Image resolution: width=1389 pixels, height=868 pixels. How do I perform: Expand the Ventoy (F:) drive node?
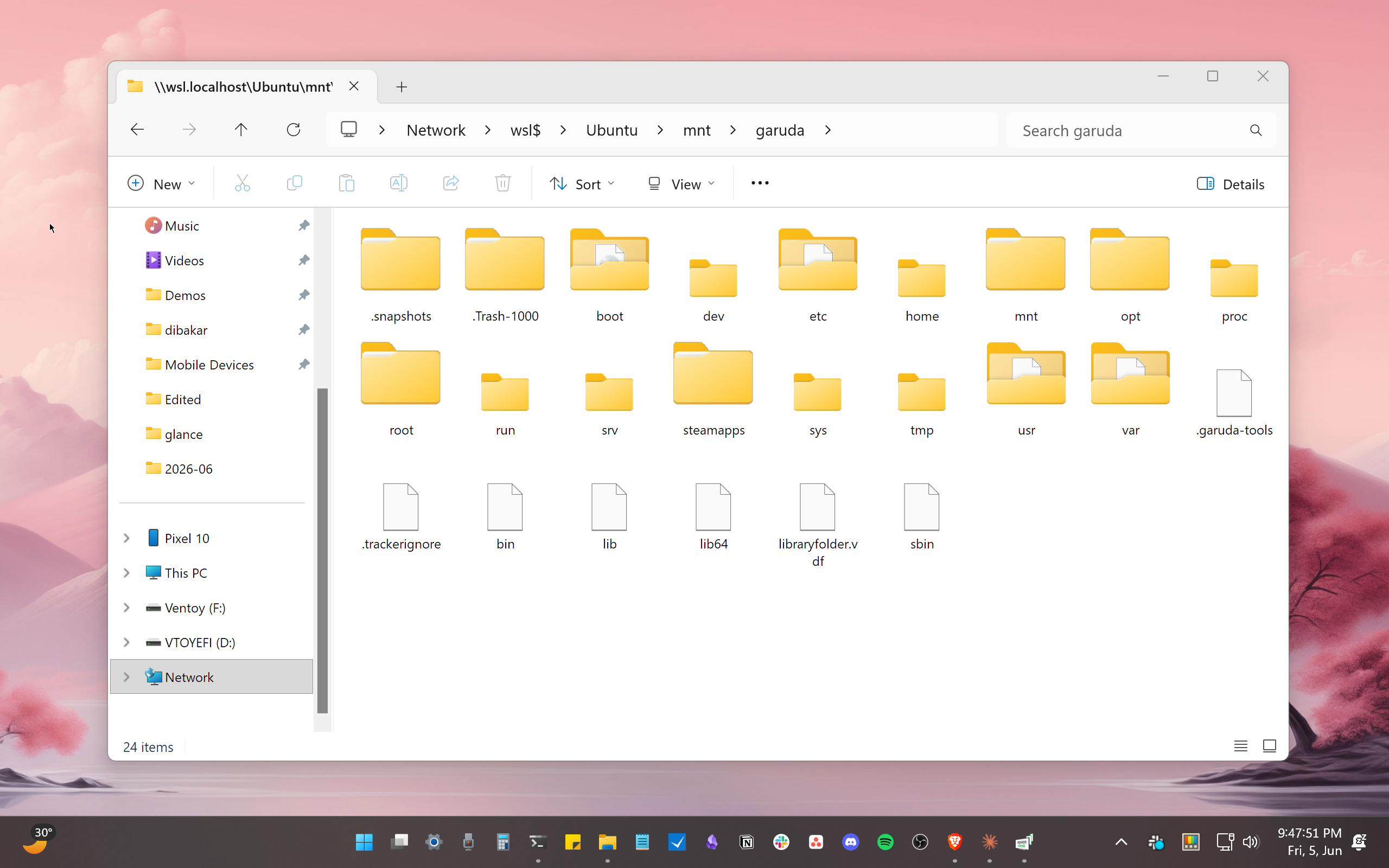[126, 608]
